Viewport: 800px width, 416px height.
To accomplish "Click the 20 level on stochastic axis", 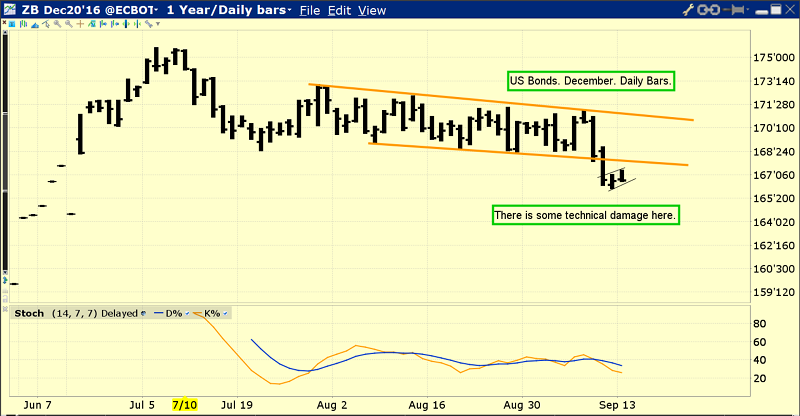I will (760, 378).
